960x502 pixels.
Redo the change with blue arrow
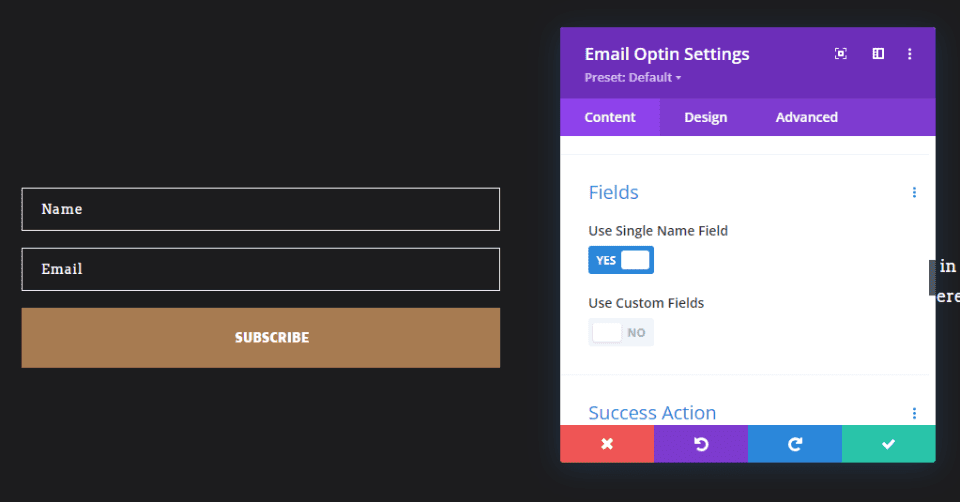795,444
